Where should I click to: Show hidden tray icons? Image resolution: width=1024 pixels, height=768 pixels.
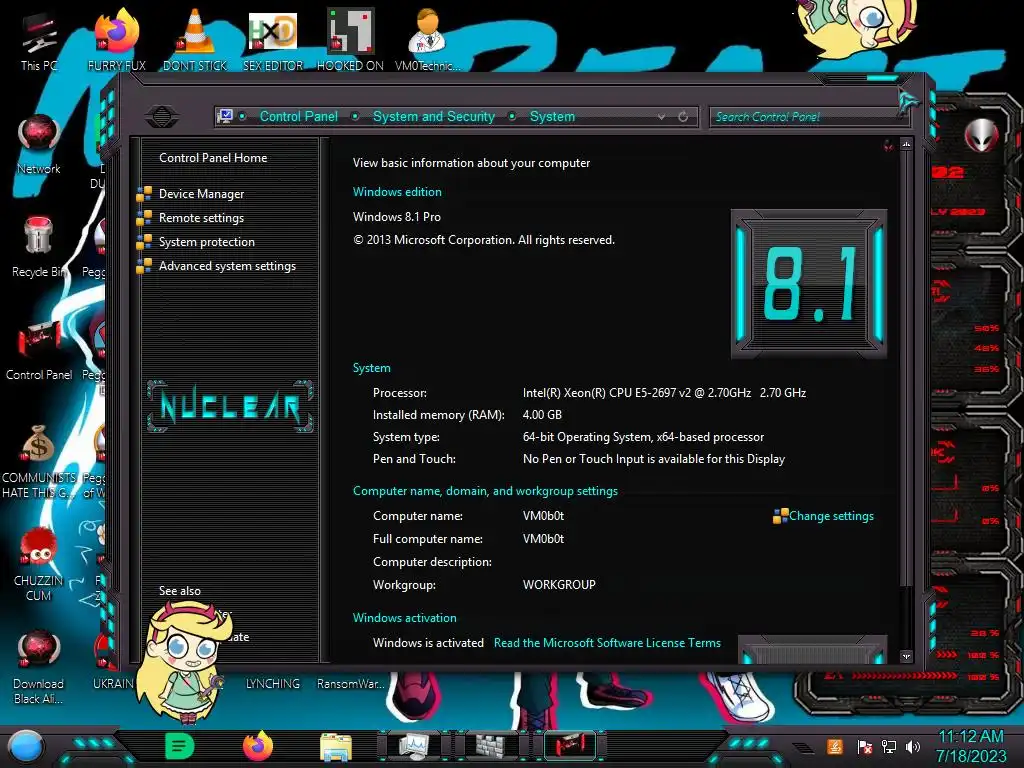pos(804,748)
